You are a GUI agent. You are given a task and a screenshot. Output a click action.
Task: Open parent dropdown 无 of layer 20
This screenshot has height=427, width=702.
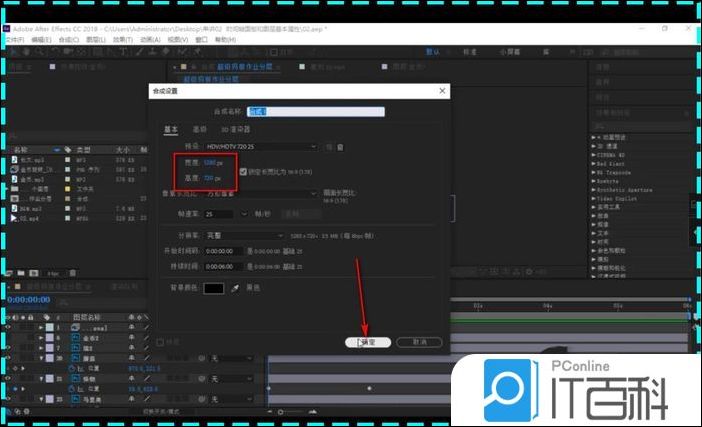[x=232, y=358]
